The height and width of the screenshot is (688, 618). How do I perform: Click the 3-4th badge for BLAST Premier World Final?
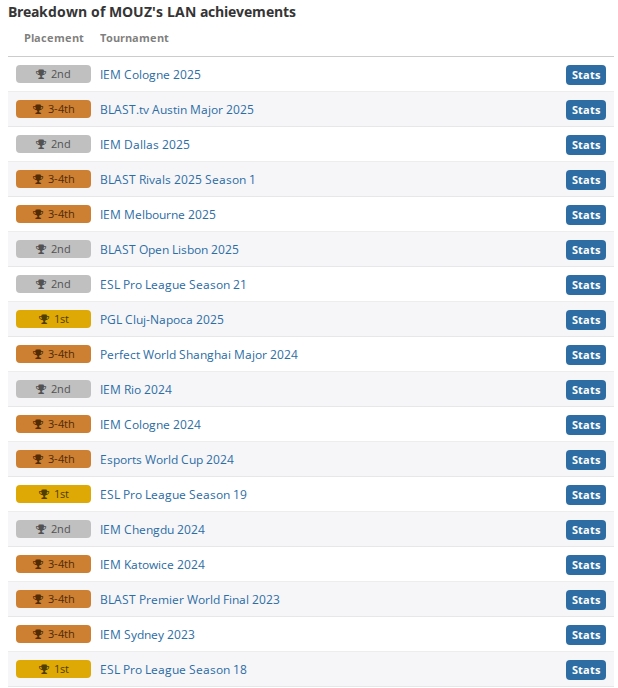click(x=54, y=599)
